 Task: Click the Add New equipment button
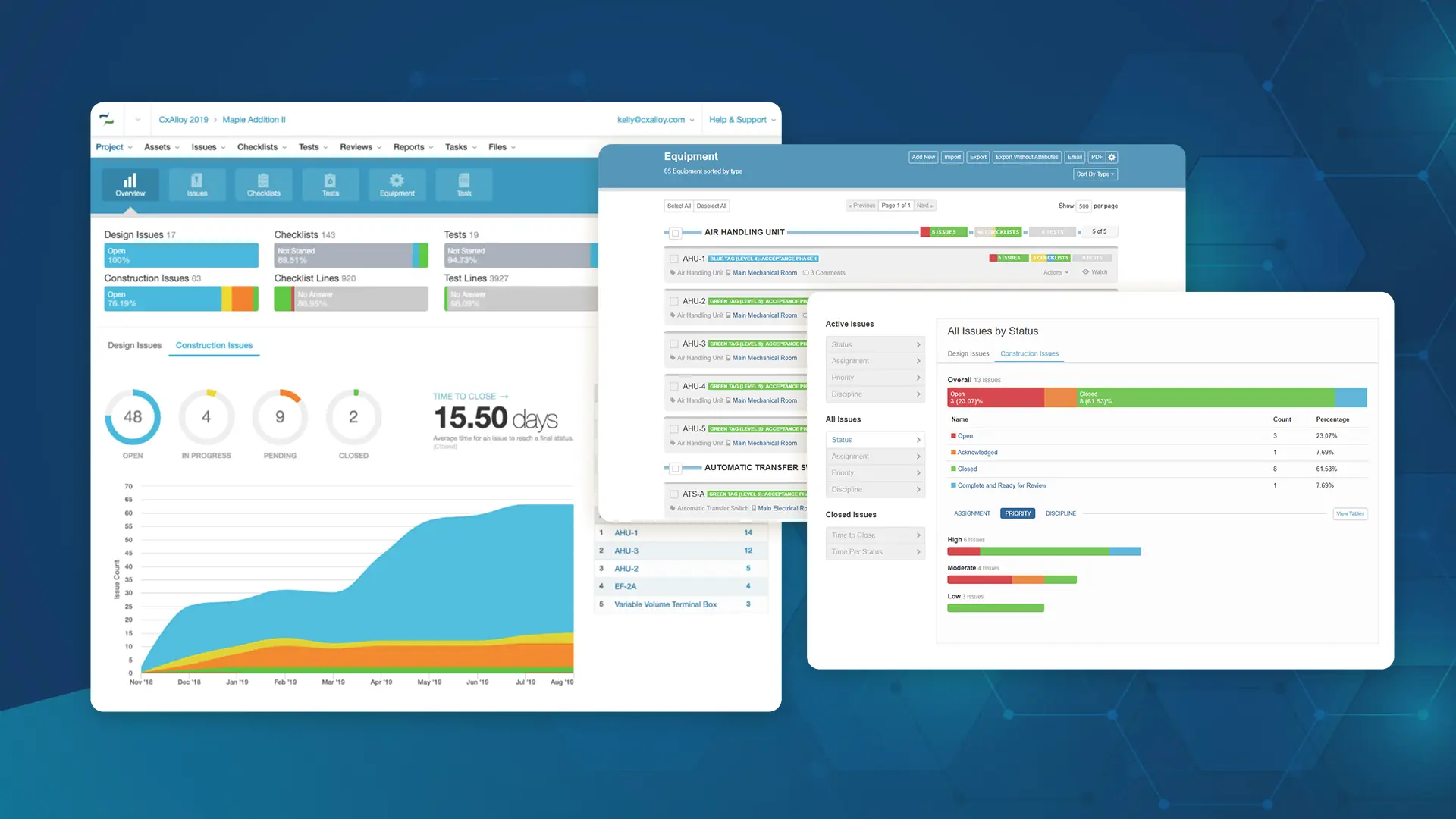click(x=923, y=157)
